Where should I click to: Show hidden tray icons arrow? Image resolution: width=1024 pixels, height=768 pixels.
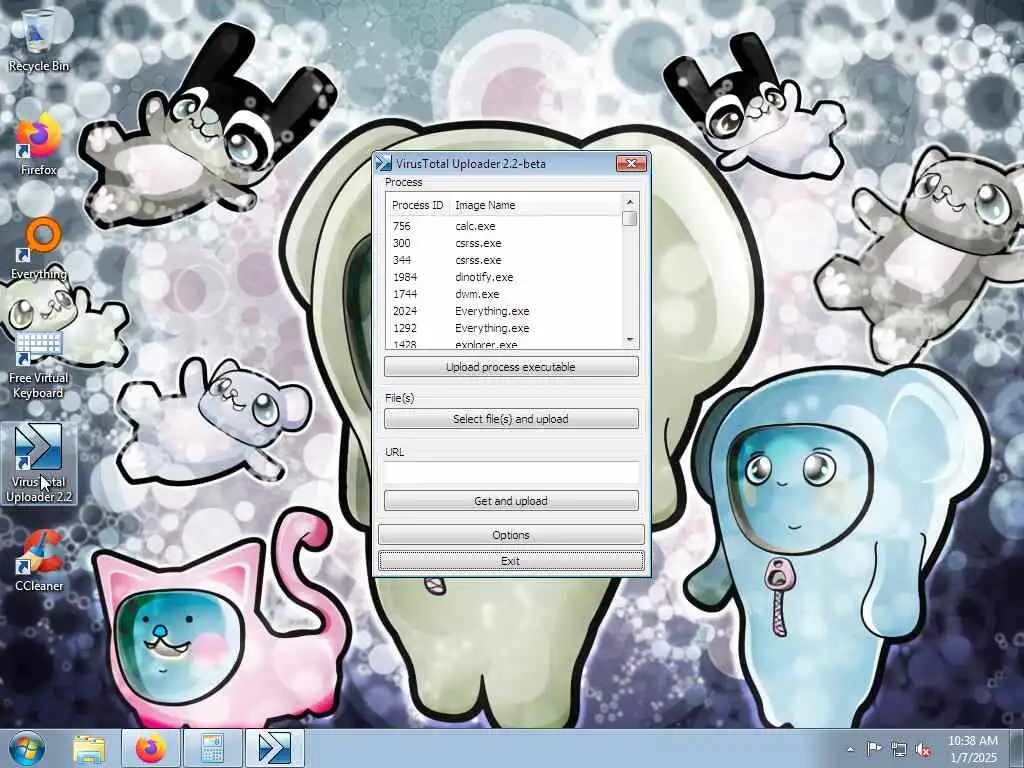tap(850, 749)
